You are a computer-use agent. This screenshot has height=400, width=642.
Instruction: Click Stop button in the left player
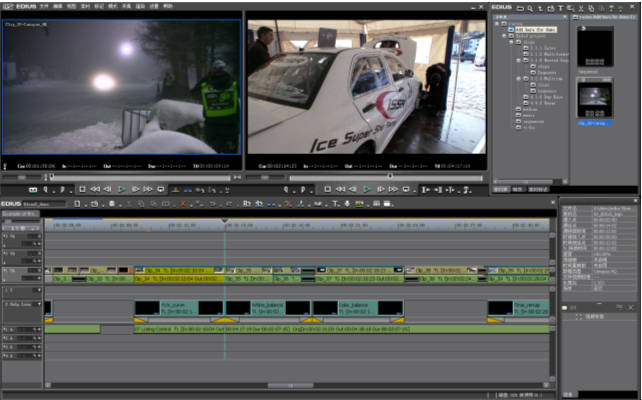click(82, 188)
